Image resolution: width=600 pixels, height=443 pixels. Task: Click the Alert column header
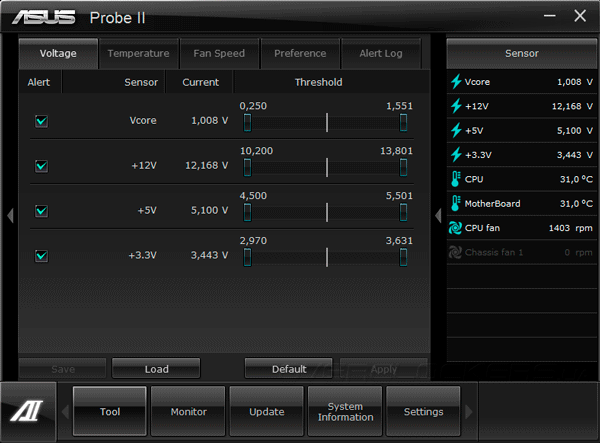click(x=39, y=82)
